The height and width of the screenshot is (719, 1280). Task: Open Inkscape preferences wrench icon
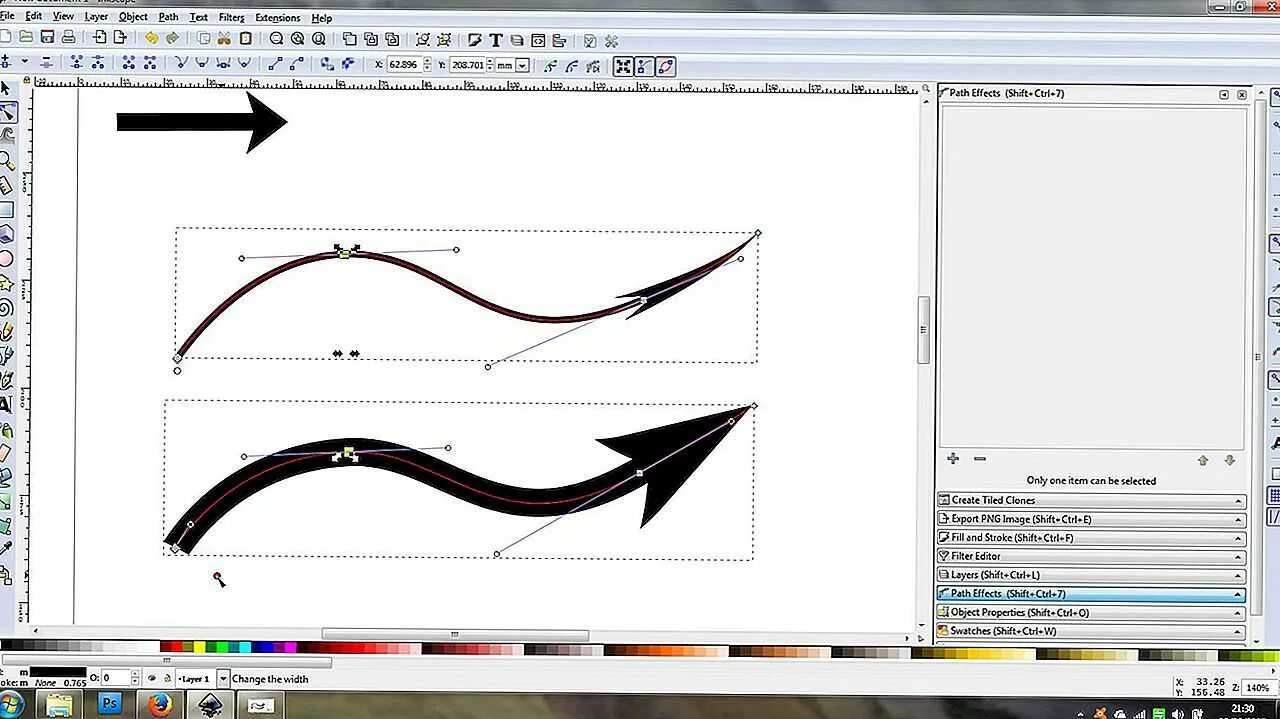click(612, 40)
